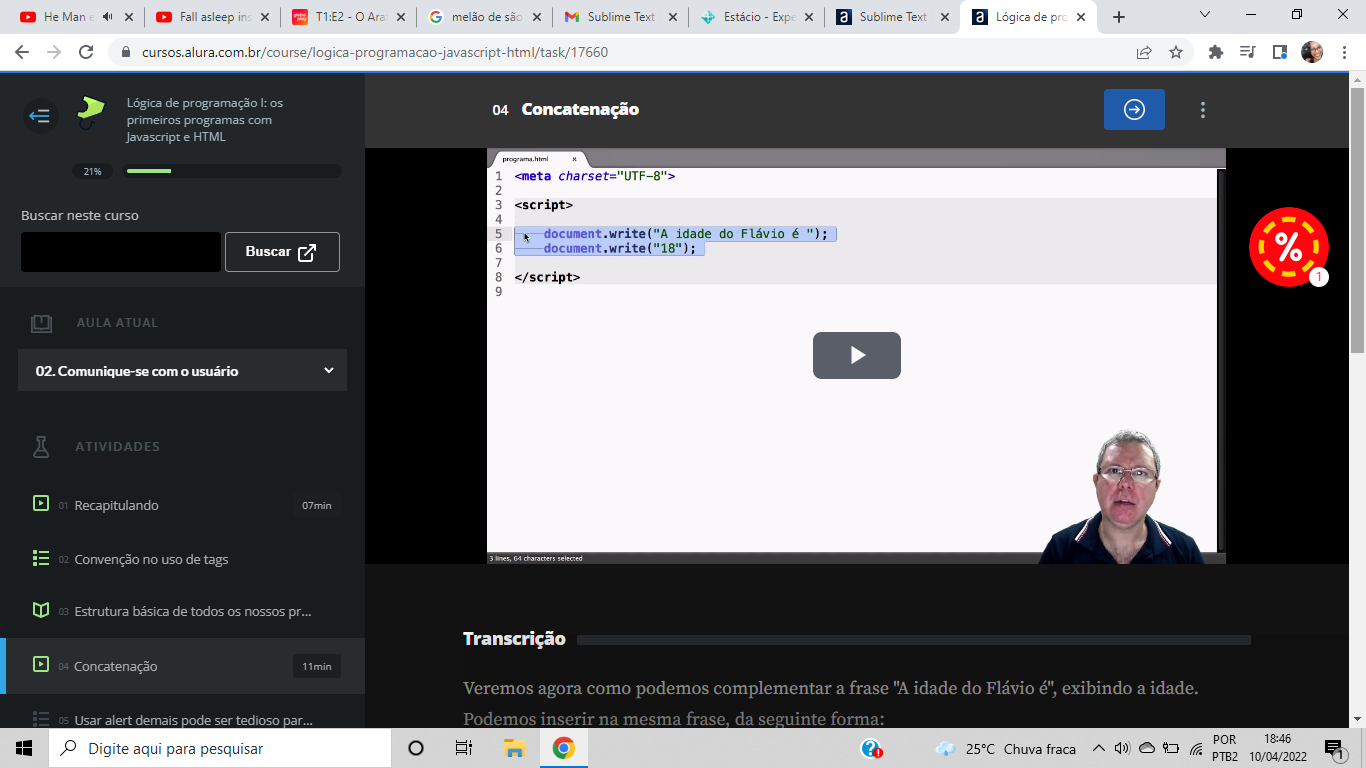
Task: Click the taskbar search box
Action: click(220, 748)
